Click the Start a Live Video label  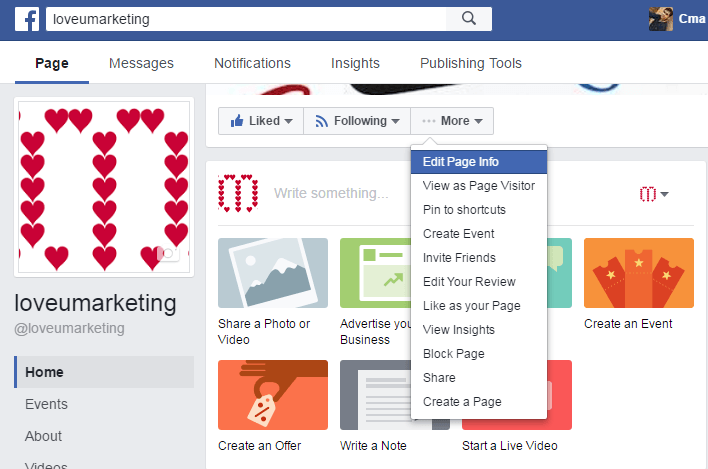[509, 446]
